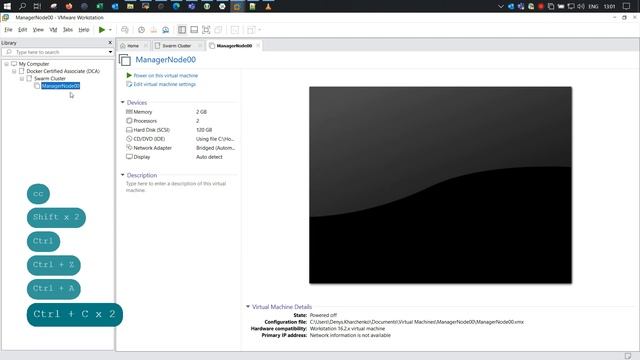640x360 pixels.
Task: Open Firefox from the taskbar
Action: [x=69, y=6]
